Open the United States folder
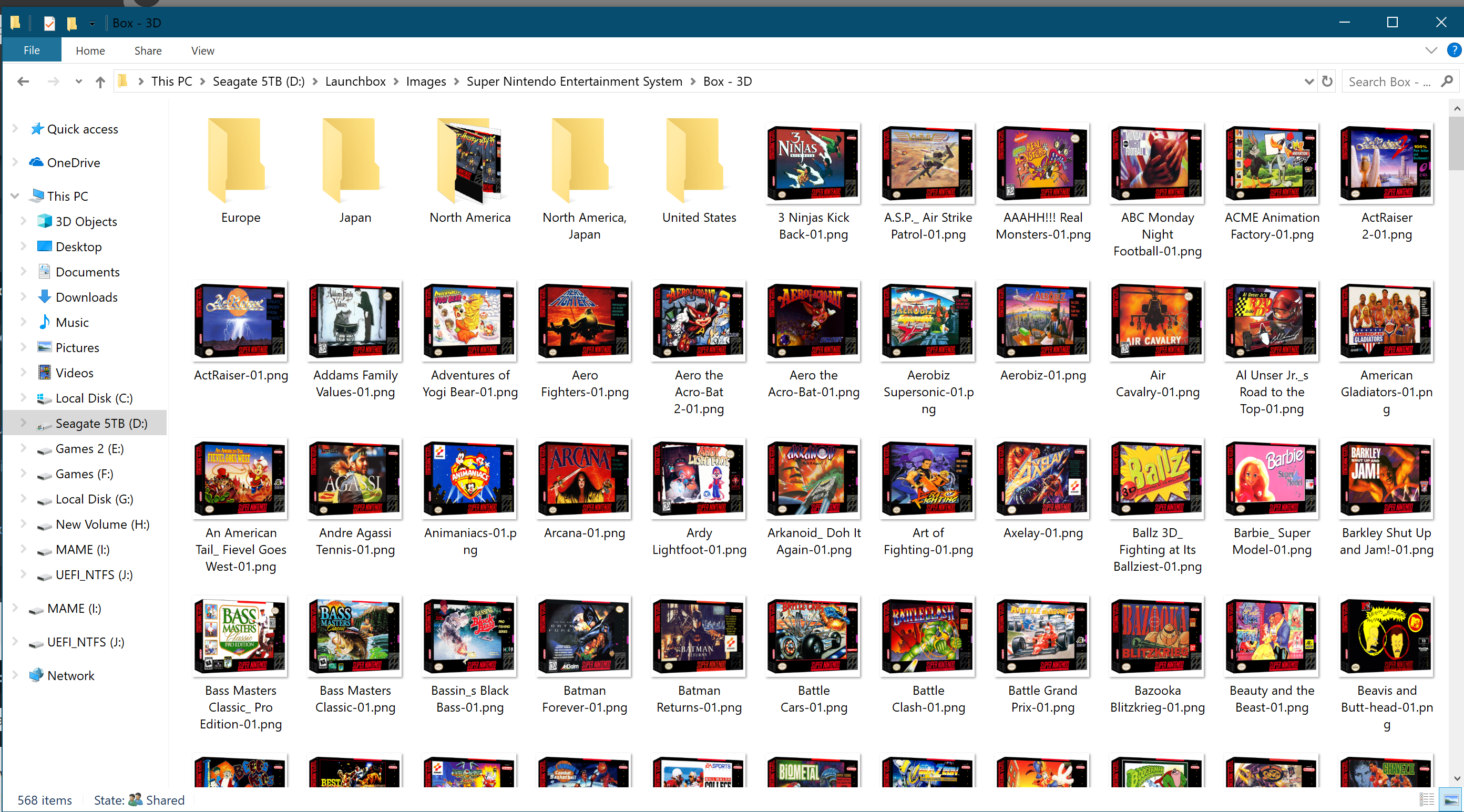This screenshot has height=812, width=1464. point(699,162)
